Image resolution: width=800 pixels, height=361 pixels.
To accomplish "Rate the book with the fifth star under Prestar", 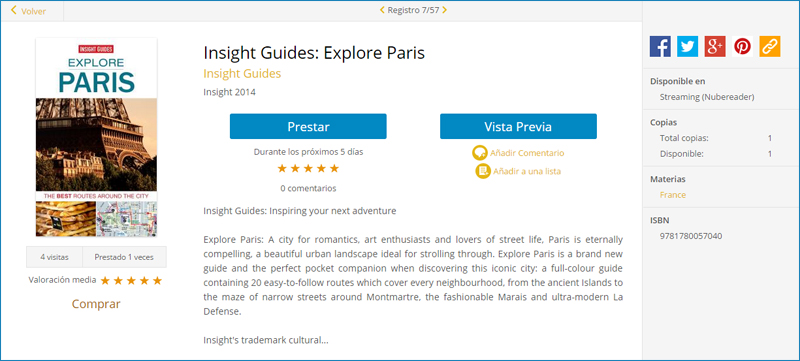I will click(334, 168).
